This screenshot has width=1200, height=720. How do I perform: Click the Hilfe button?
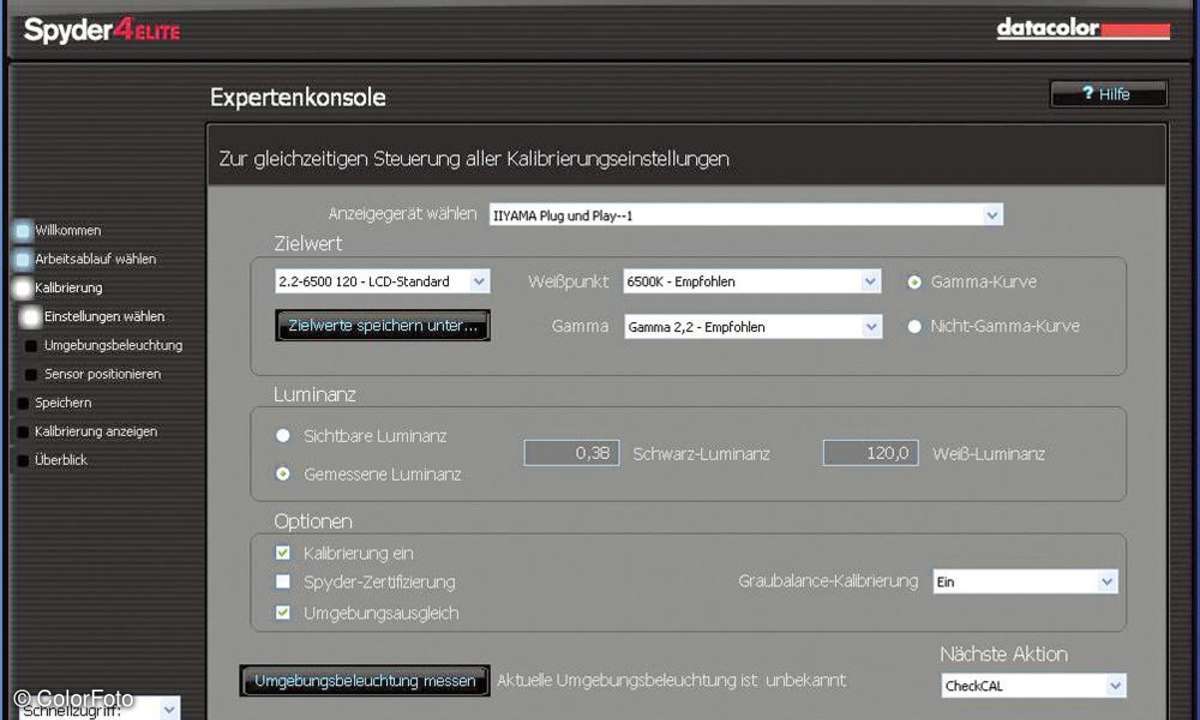(x=1108, y=94)
